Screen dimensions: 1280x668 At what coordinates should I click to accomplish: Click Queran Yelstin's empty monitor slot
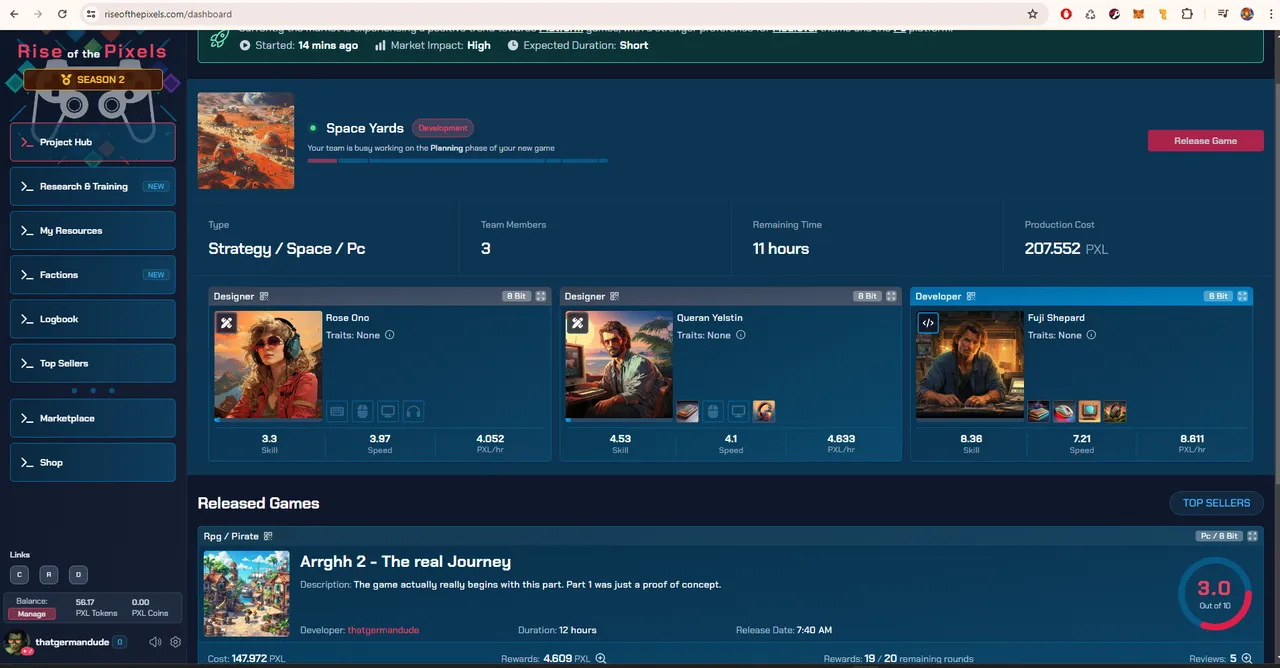[x=738, y=411]
